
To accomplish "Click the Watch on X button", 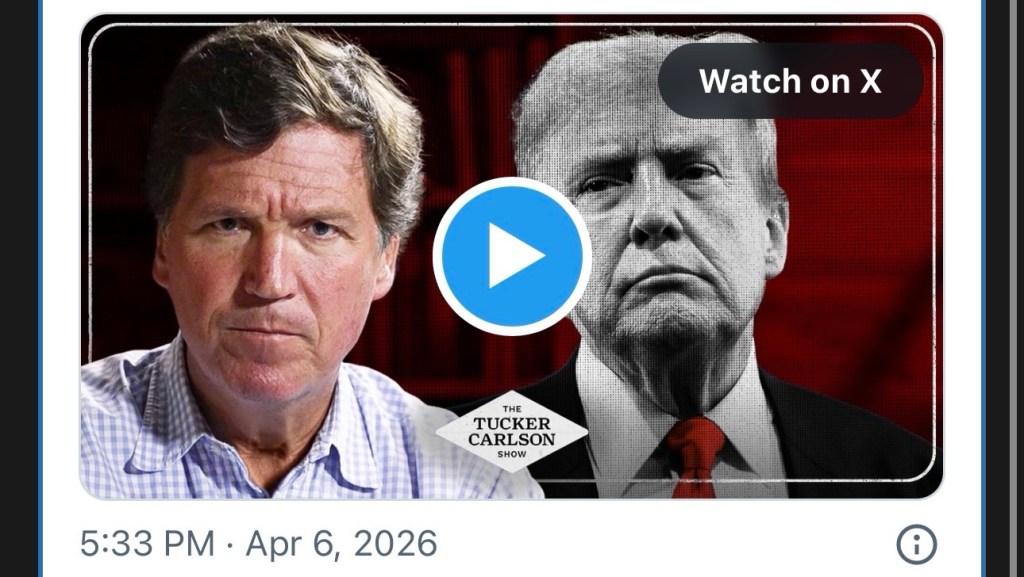I will 790,81.
